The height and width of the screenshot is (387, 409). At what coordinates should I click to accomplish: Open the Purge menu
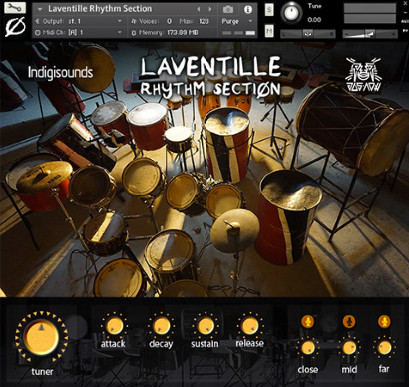tap(237, 21)
